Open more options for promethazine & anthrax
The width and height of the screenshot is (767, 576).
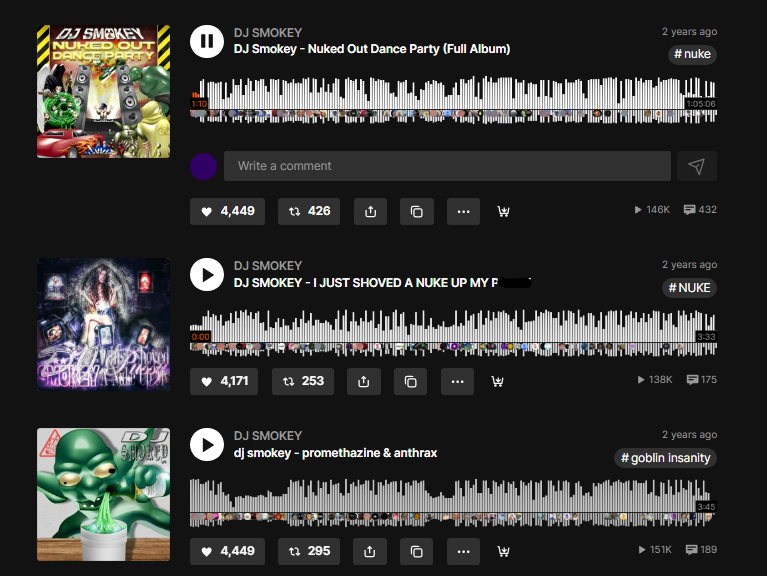click(463, 551)
